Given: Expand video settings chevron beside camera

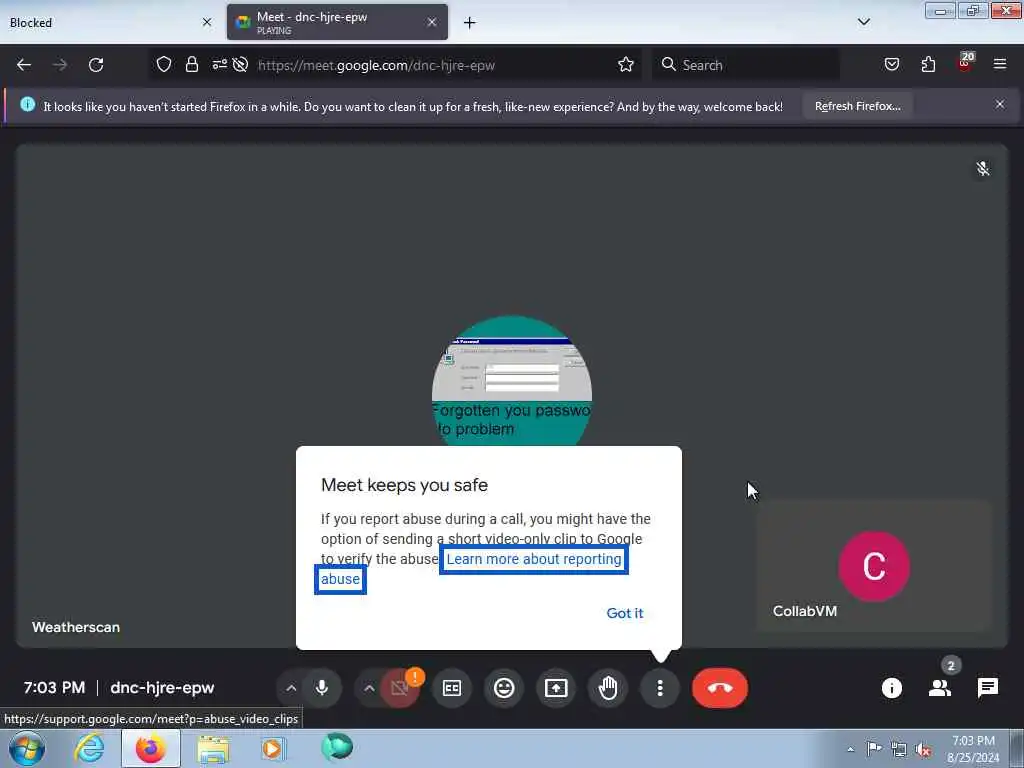Looking at the screenshot, I should pos(369,688).
